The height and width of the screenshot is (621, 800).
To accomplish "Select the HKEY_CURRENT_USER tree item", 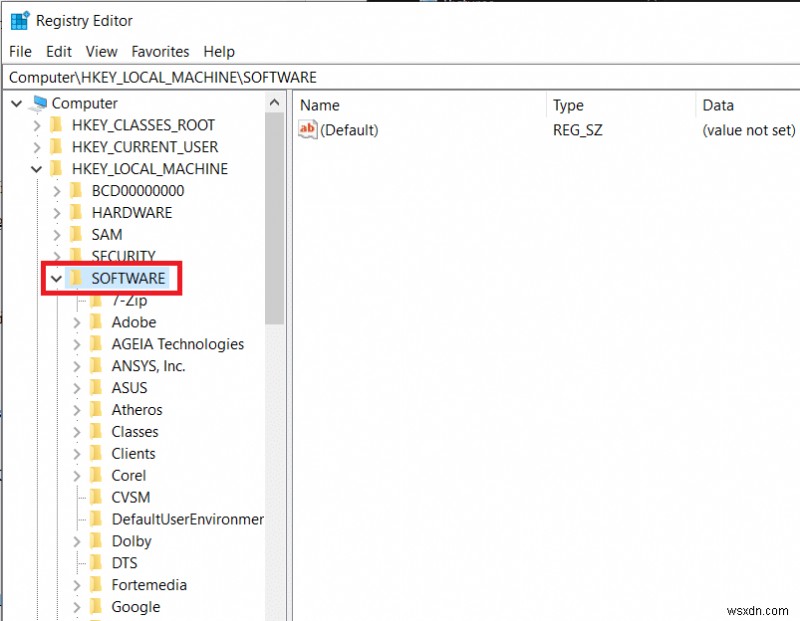I will coord(146,147).
